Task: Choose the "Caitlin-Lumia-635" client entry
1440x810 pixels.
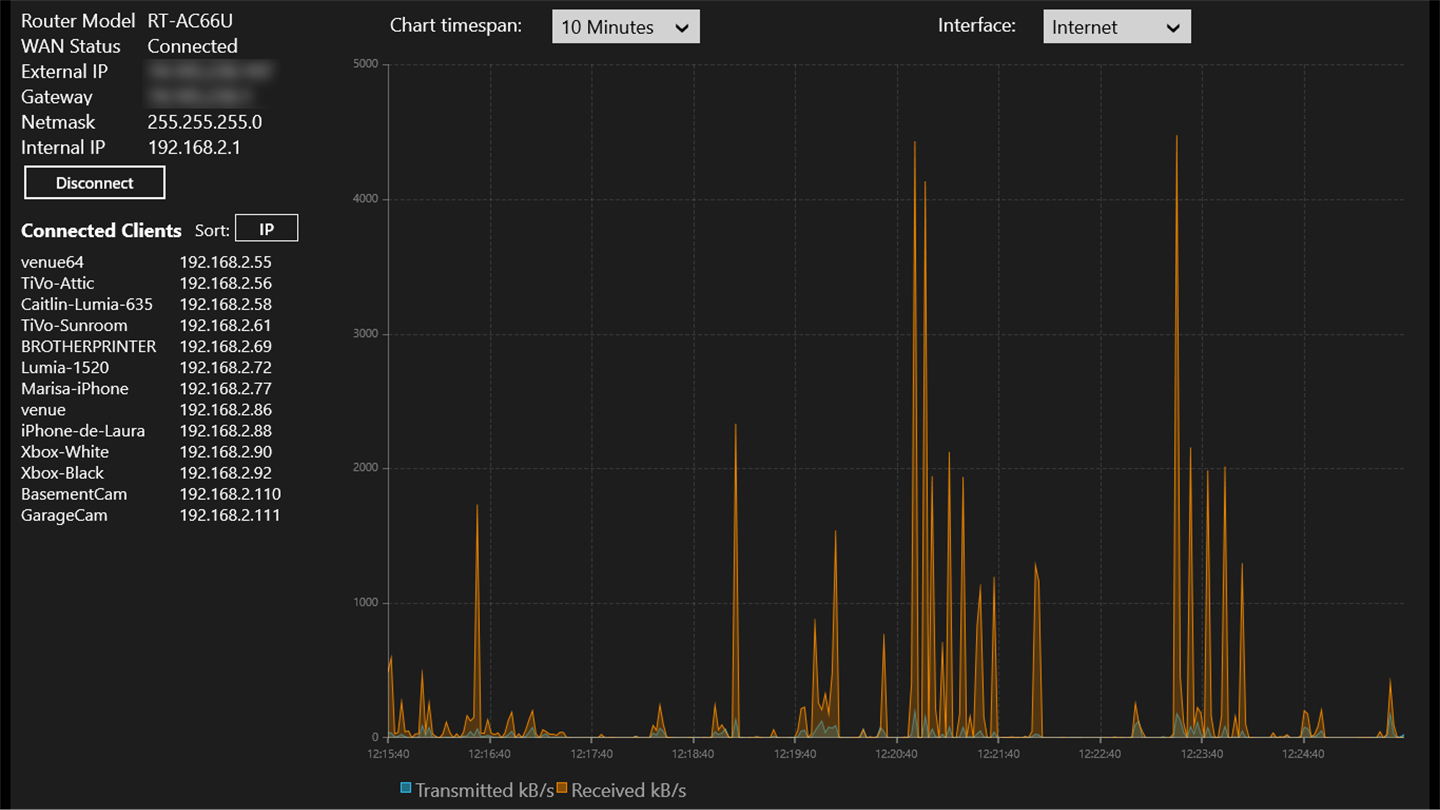Action: click(87, 304)
